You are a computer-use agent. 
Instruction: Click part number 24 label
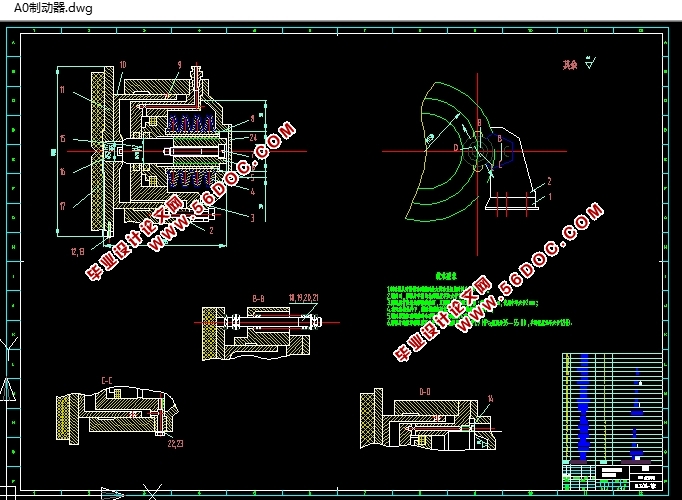(253, 137)
